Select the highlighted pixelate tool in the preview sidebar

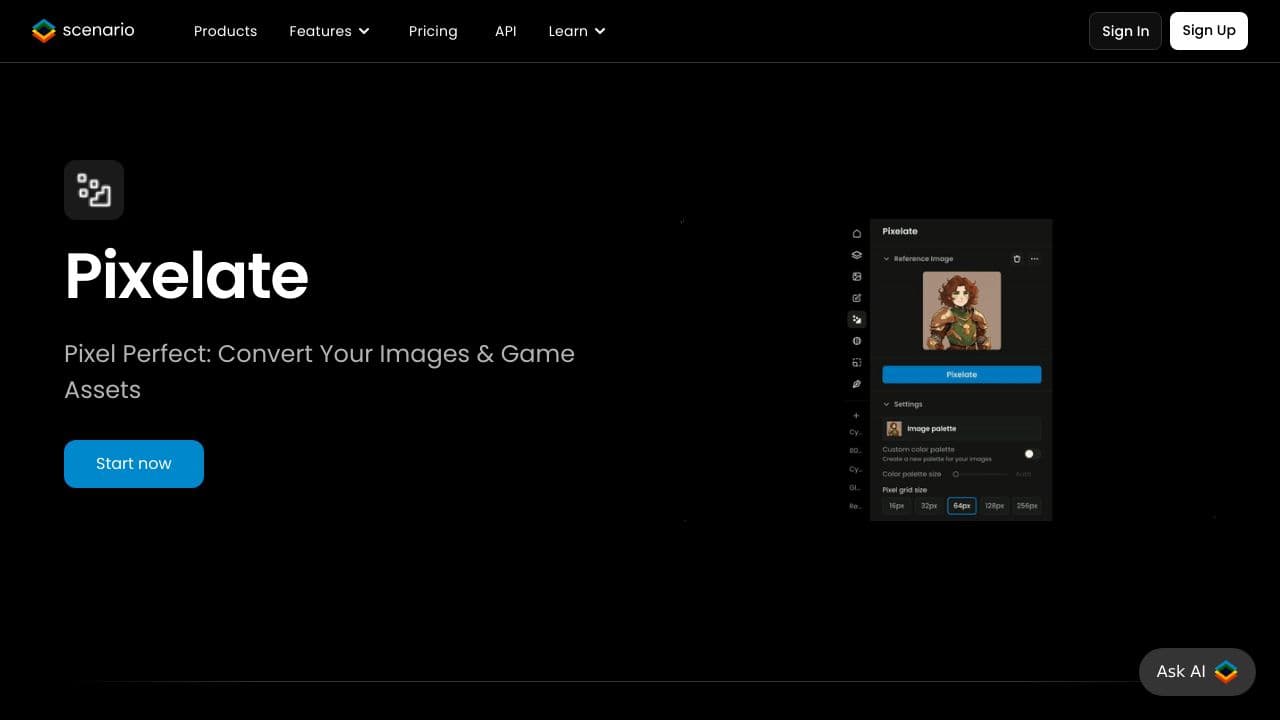pyautogui.click(x=856, y=320)
